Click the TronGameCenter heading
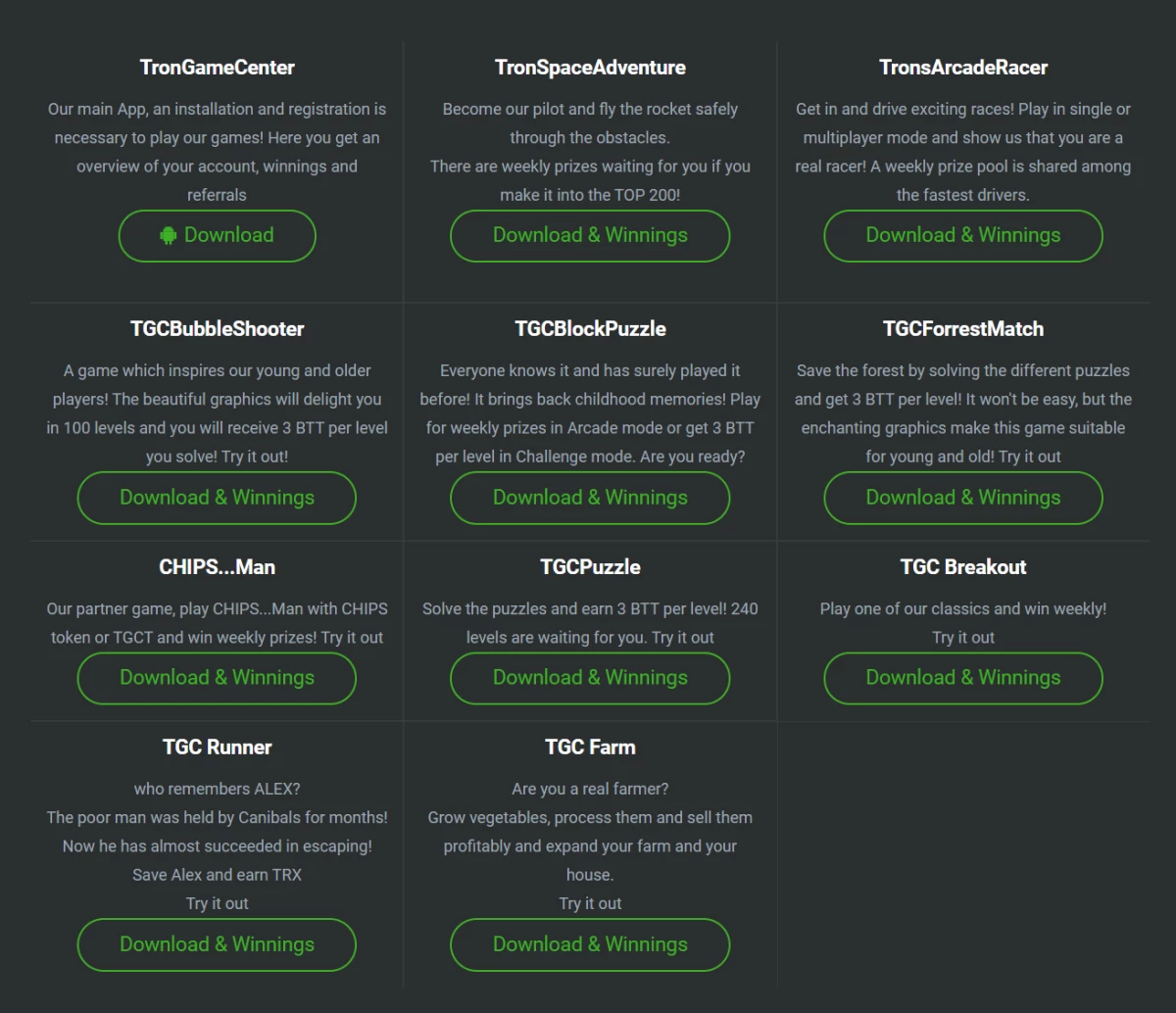The width and height of the screenshot is (1176, 1013). pyautogui.click(x=218, y=68)
